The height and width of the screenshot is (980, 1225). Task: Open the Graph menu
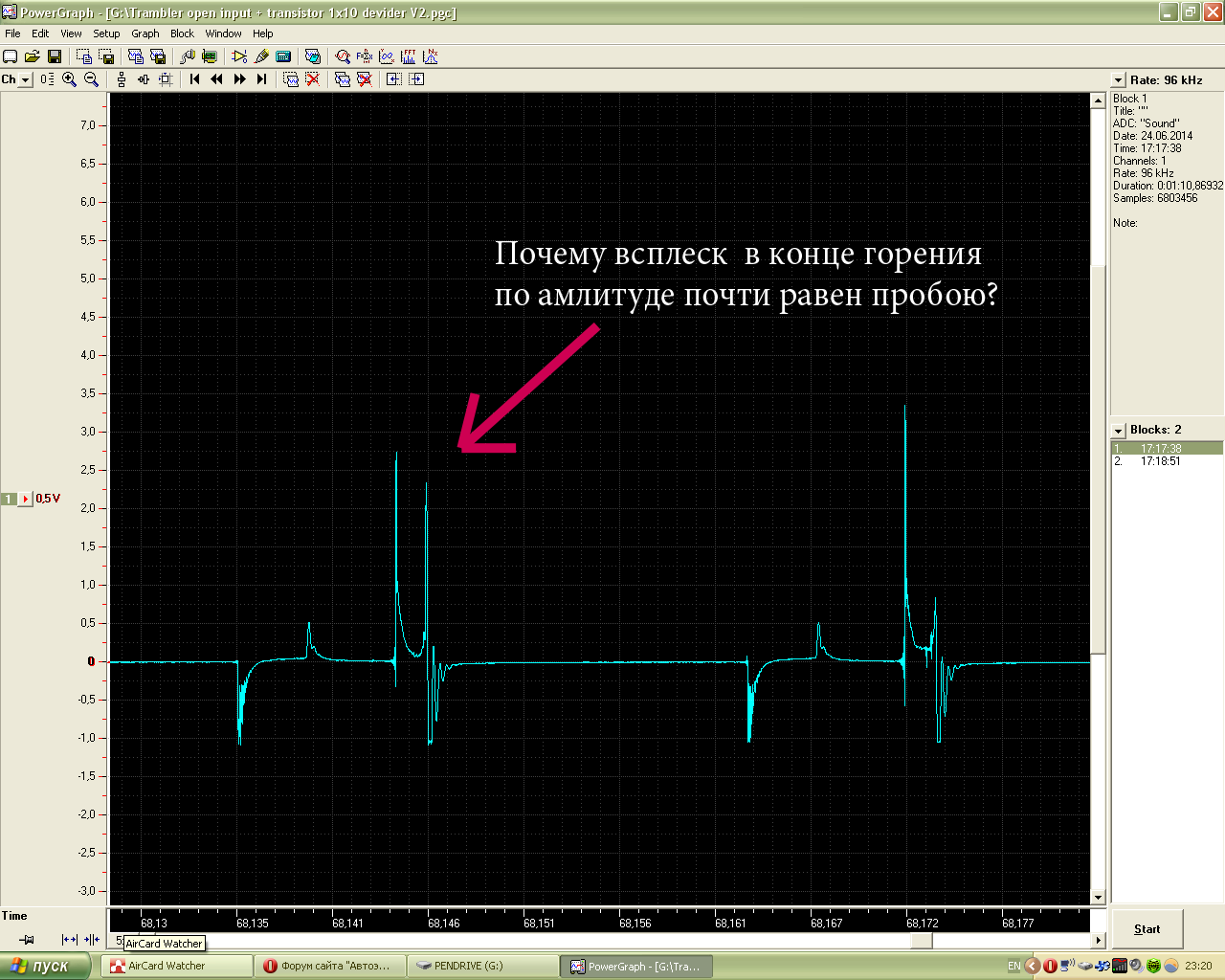click(145, 33)
